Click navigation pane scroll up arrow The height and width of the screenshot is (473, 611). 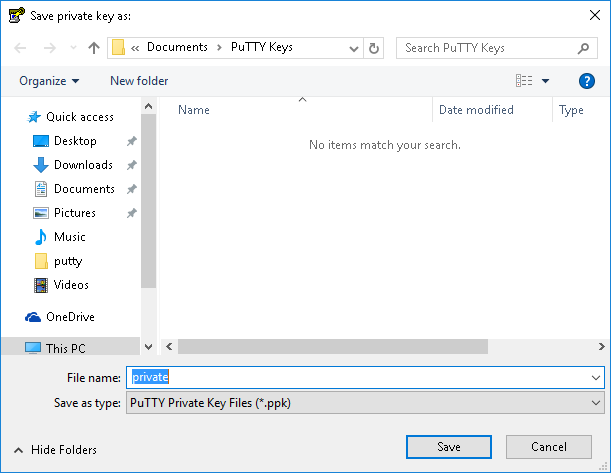[x=148, y=106]
